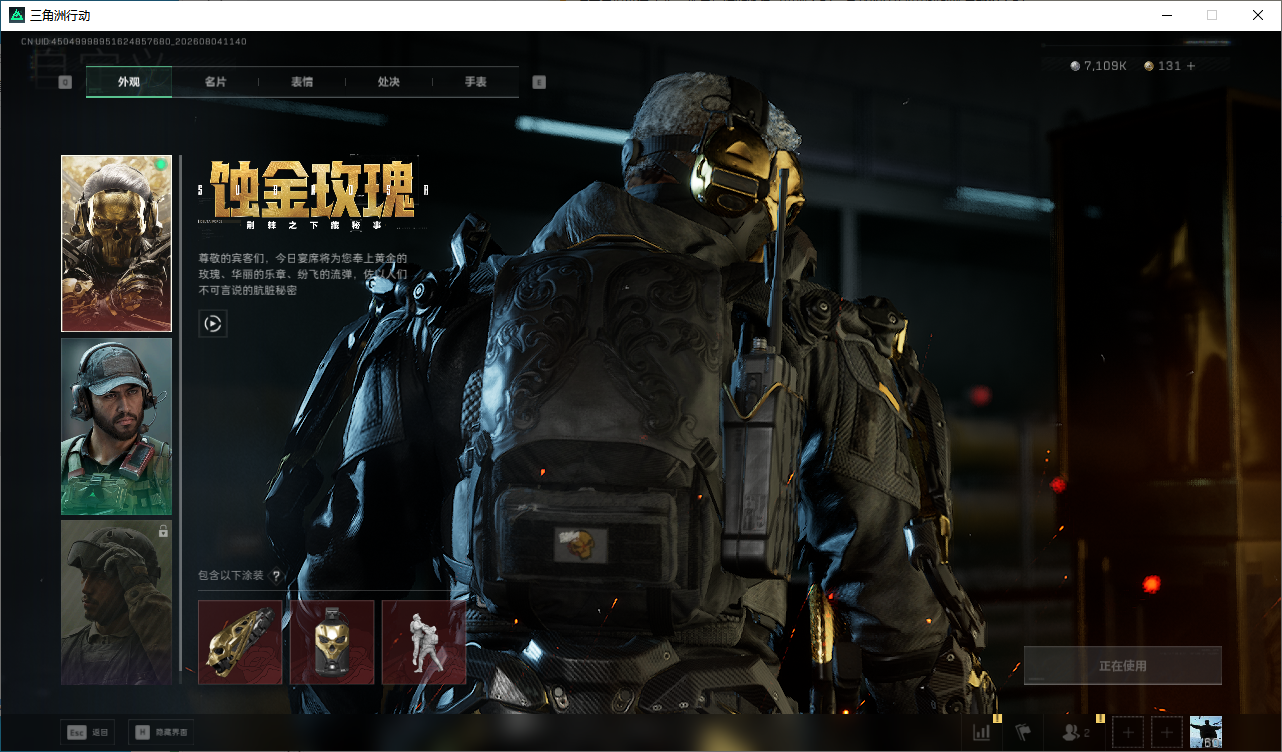This screenshot has height=752, width=1282.
Task: Select the locked helmeted operator skin
Action: point(116,602)
